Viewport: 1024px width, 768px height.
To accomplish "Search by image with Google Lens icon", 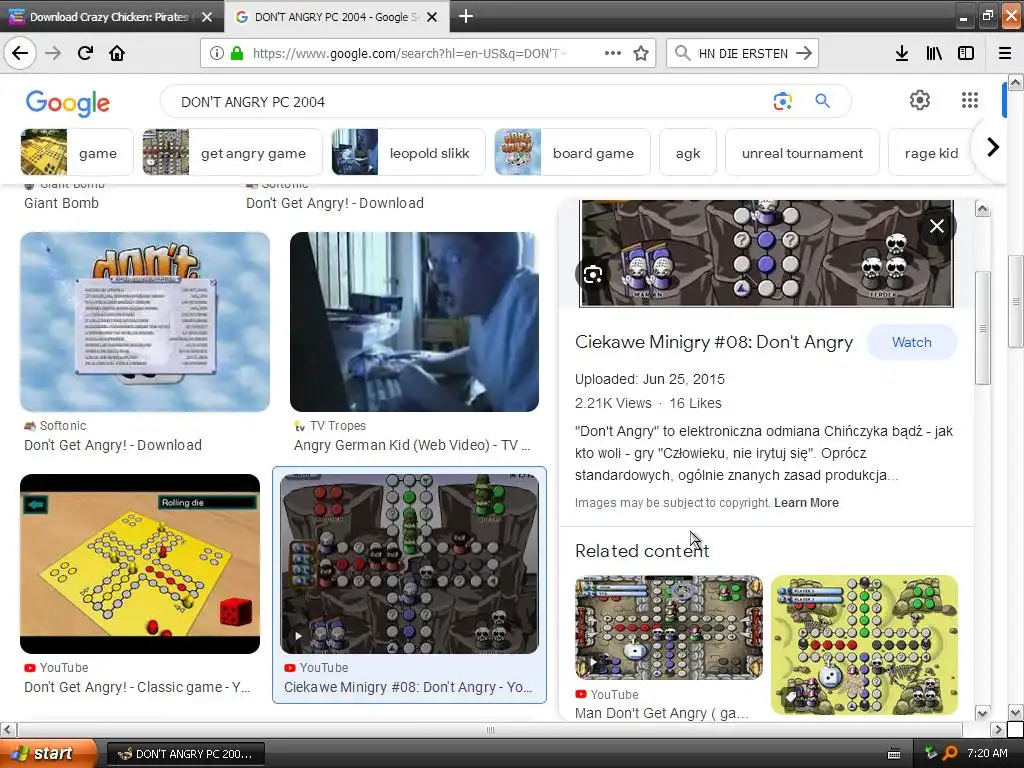I will [x=782, y=101].
